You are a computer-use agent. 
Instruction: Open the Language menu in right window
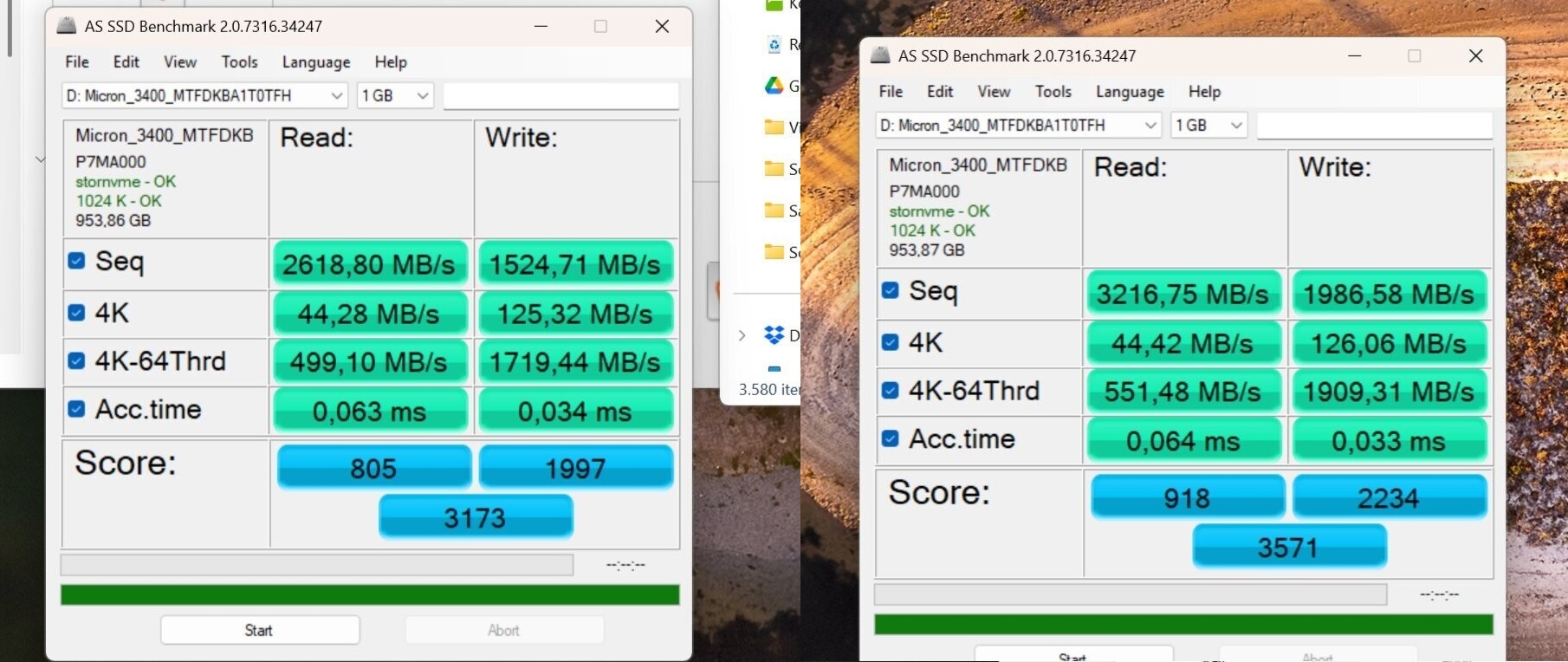(1129, 91)
